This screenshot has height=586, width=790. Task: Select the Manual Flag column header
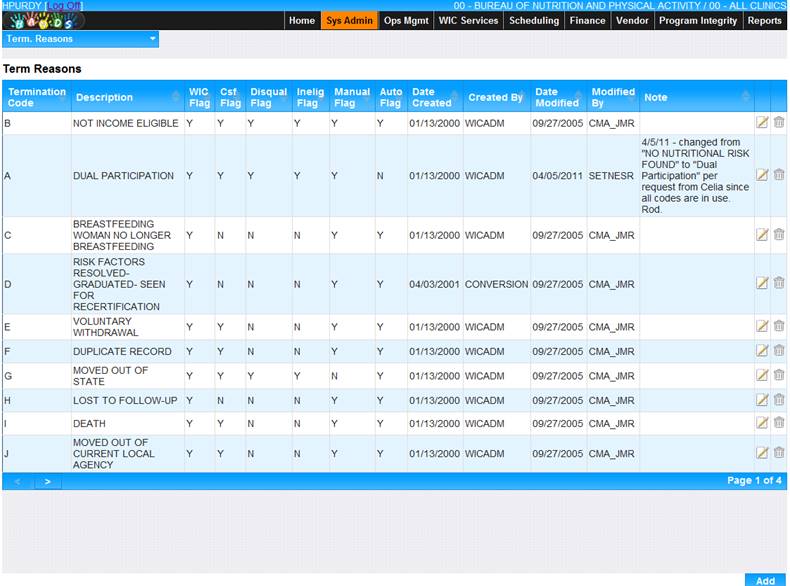click(x=352, y=97)
